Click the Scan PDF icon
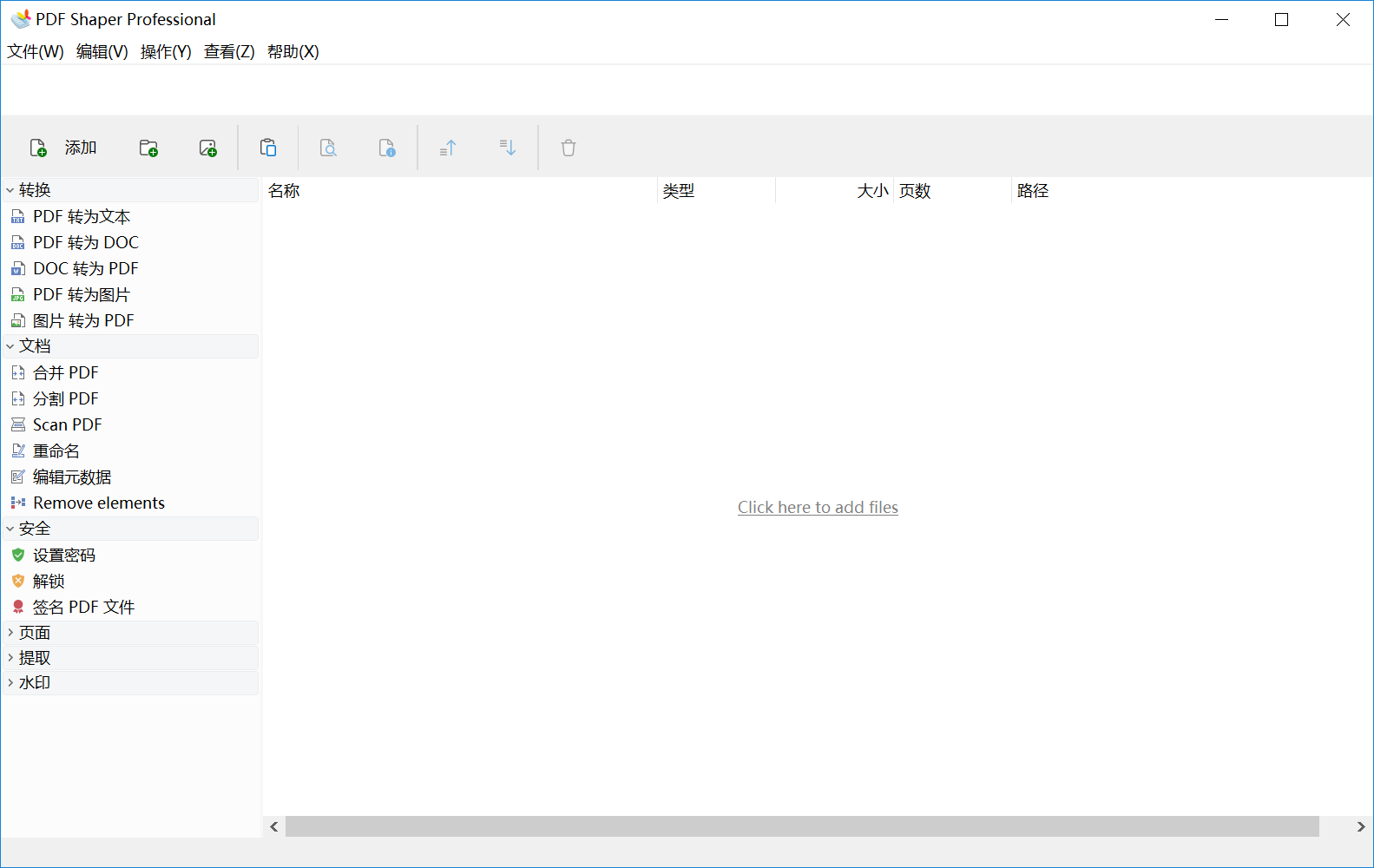This screenshot has width=1374, height=868. point(18,424)
